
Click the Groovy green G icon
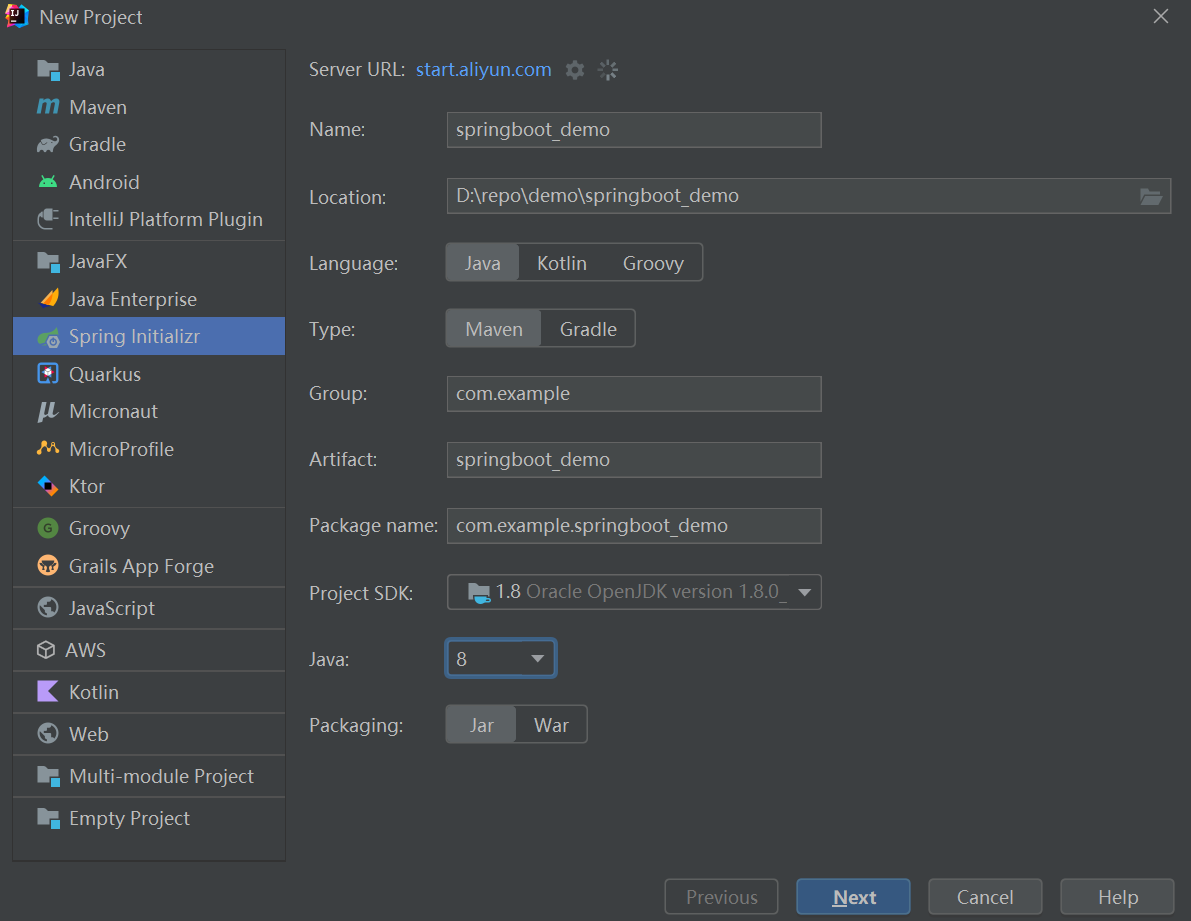48,528
